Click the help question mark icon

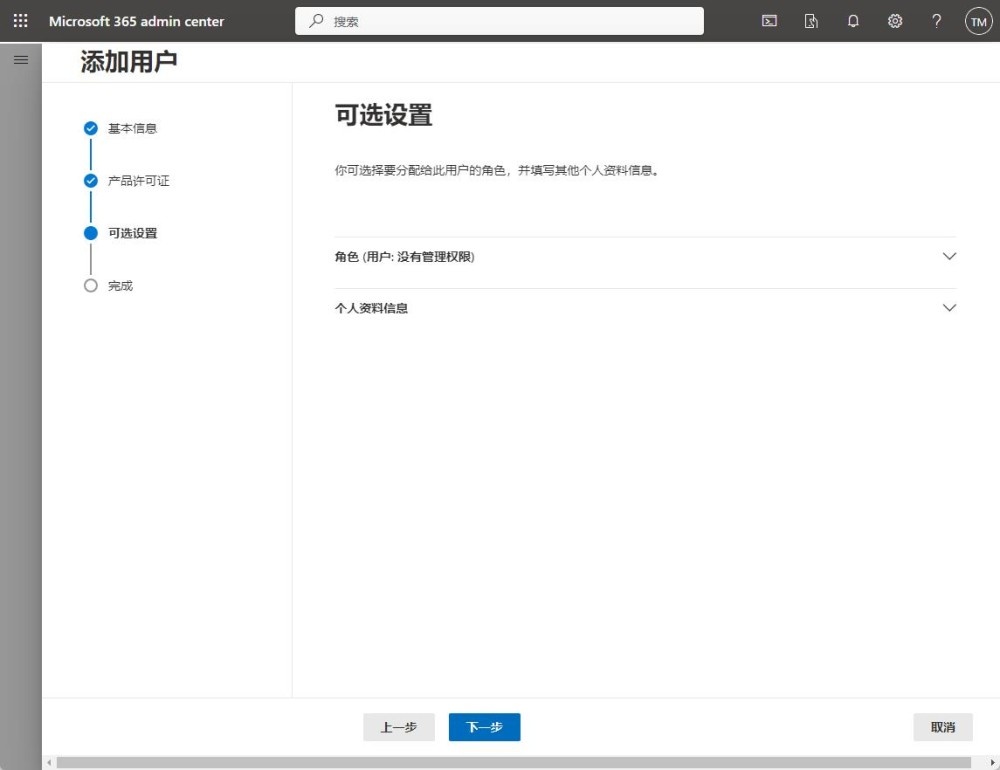pyautogui.click(x=936, y=21)
